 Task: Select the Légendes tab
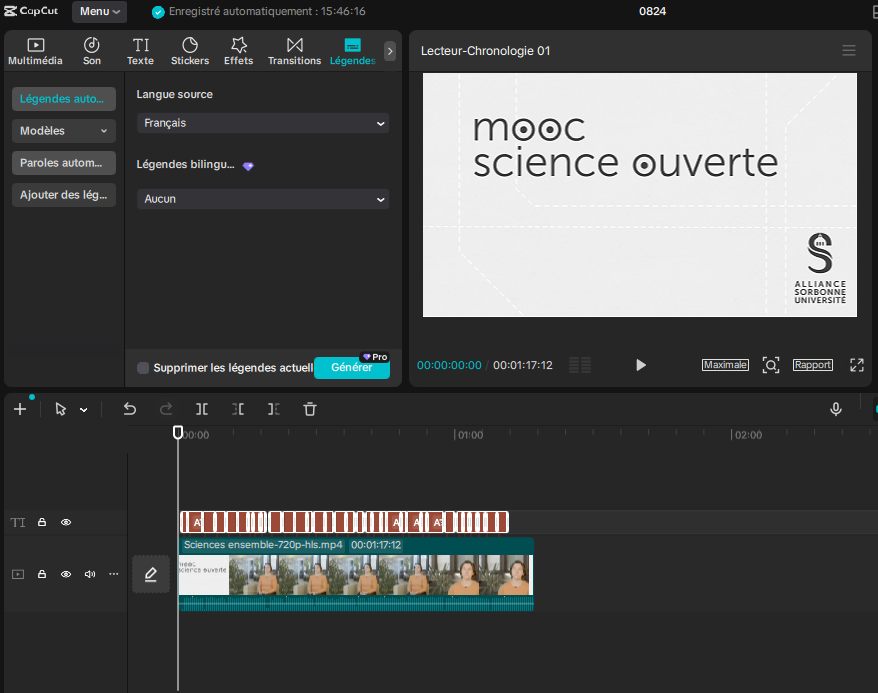[x=352, y=51]
